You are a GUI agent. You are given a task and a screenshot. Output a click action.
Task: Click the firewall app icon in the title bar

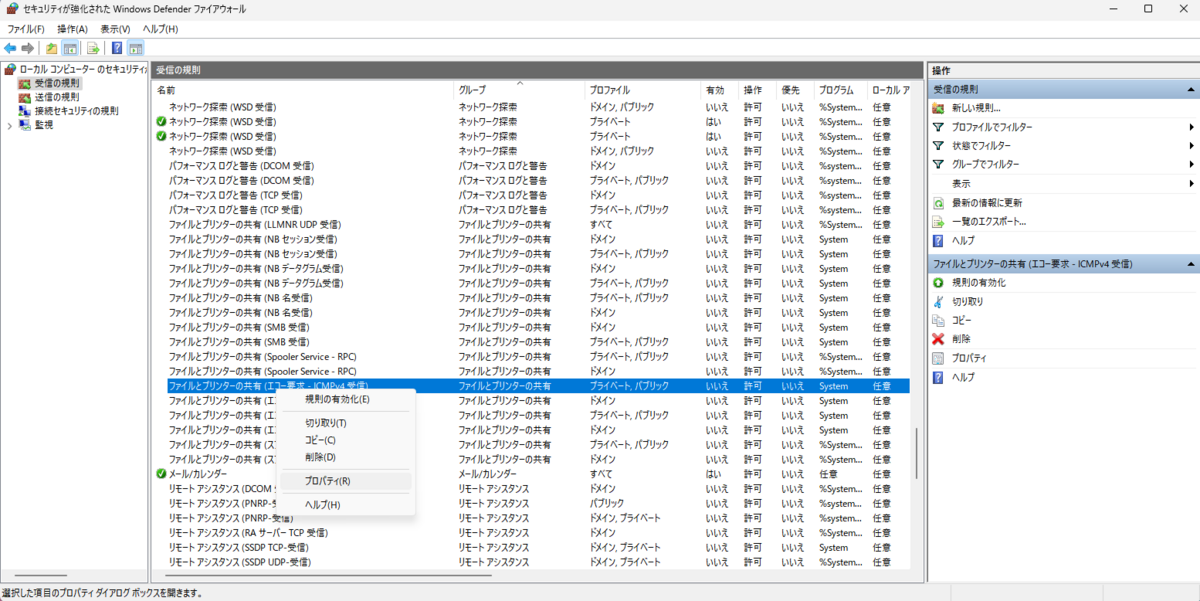coord(11,9)
